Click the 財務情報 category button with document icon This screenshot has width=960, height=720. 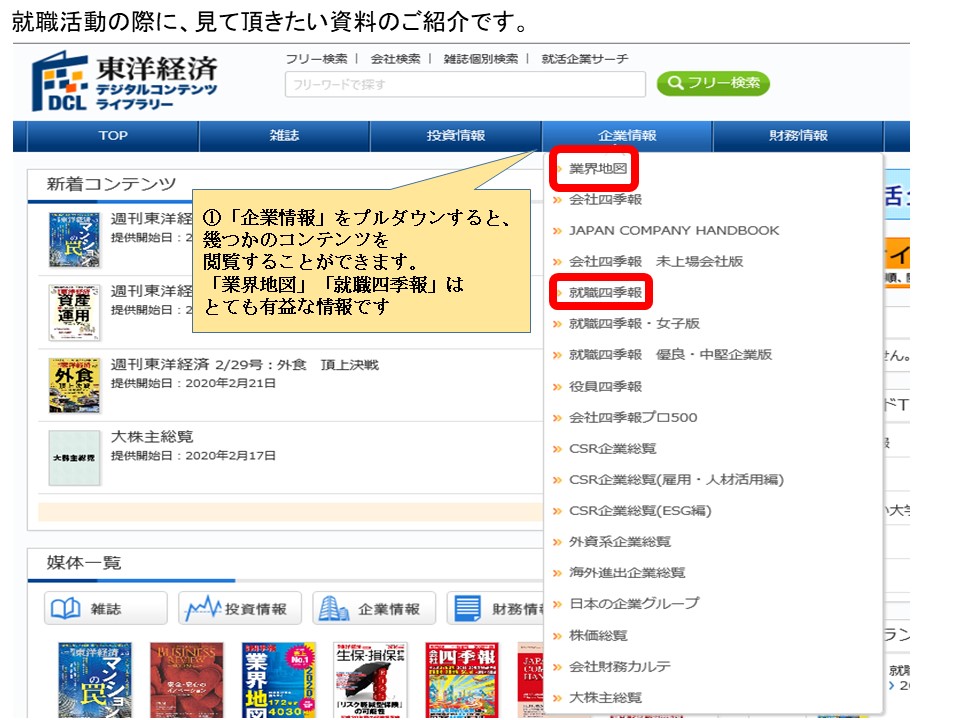pos(496,609)
